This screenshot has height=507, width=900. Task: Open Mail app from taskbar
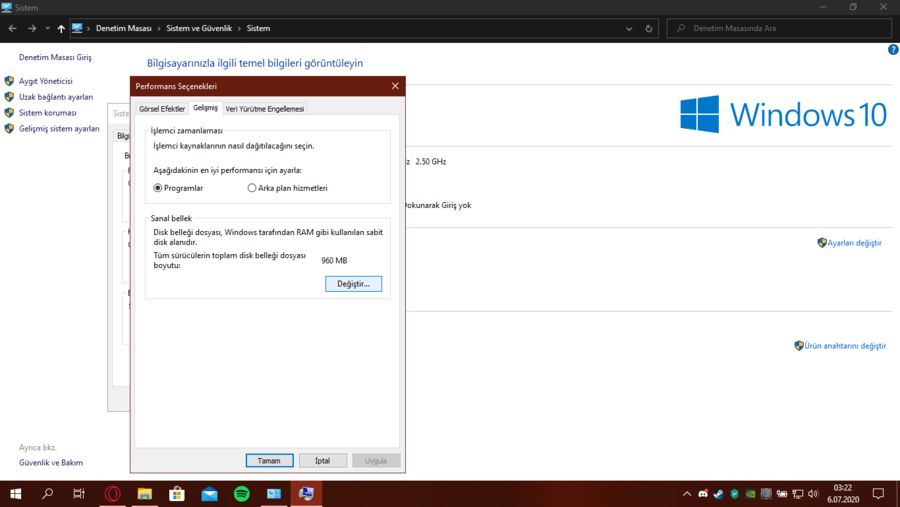[x=210, y=494]
